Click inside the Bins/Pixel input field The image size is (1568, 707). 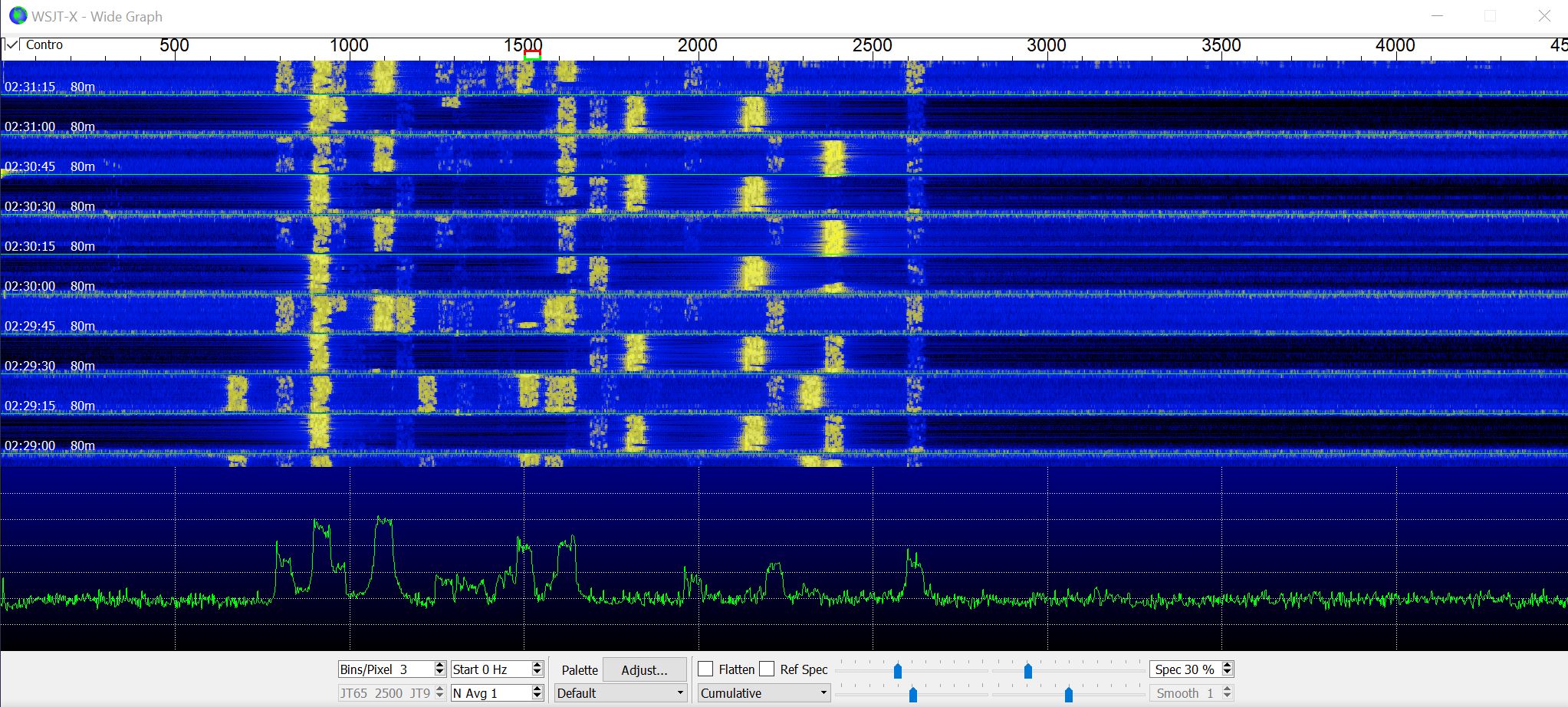tap(385, 669)
